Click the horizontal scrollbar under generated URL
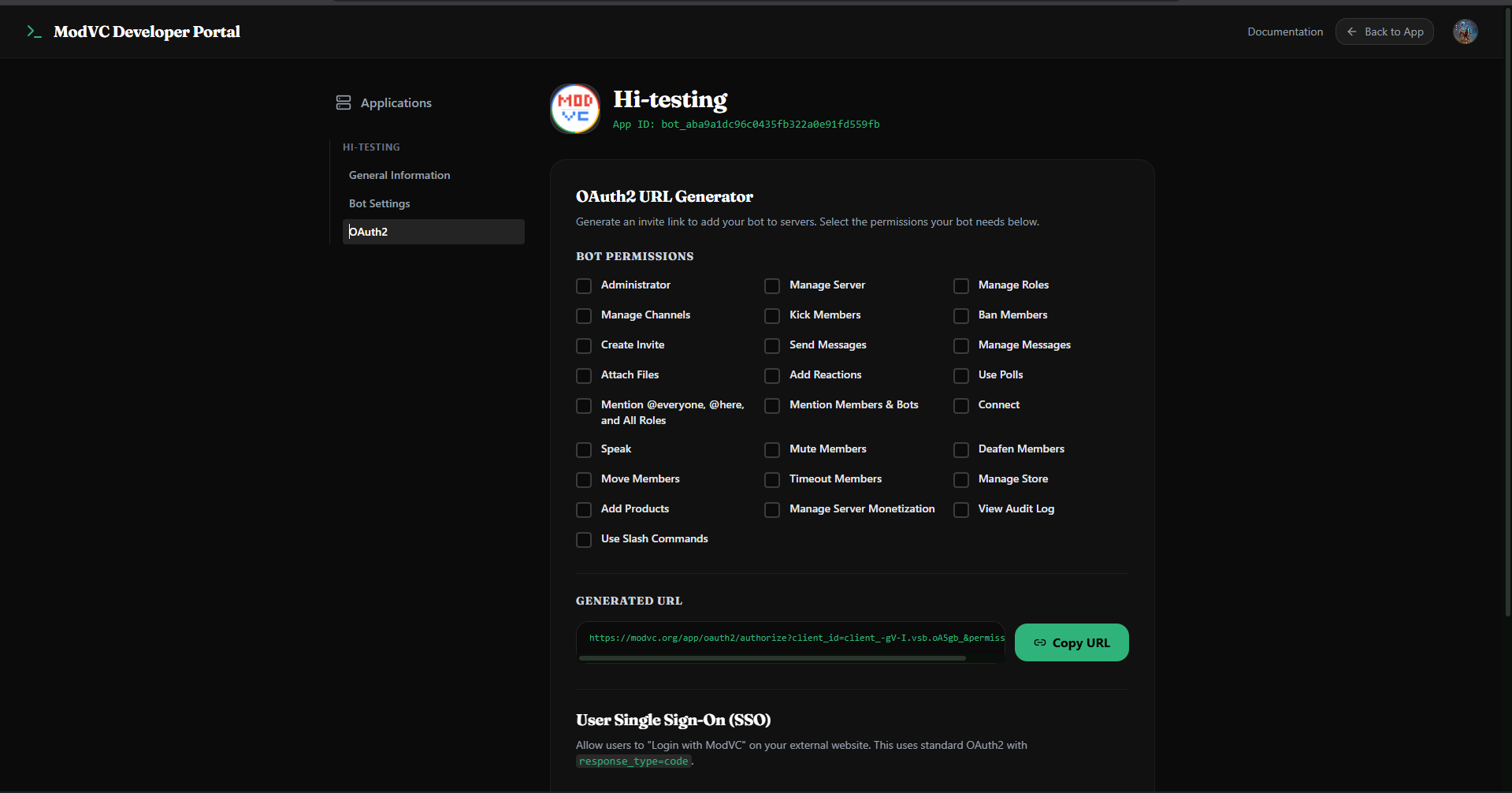The image size is (1512, 793). (x=772, y=657)
